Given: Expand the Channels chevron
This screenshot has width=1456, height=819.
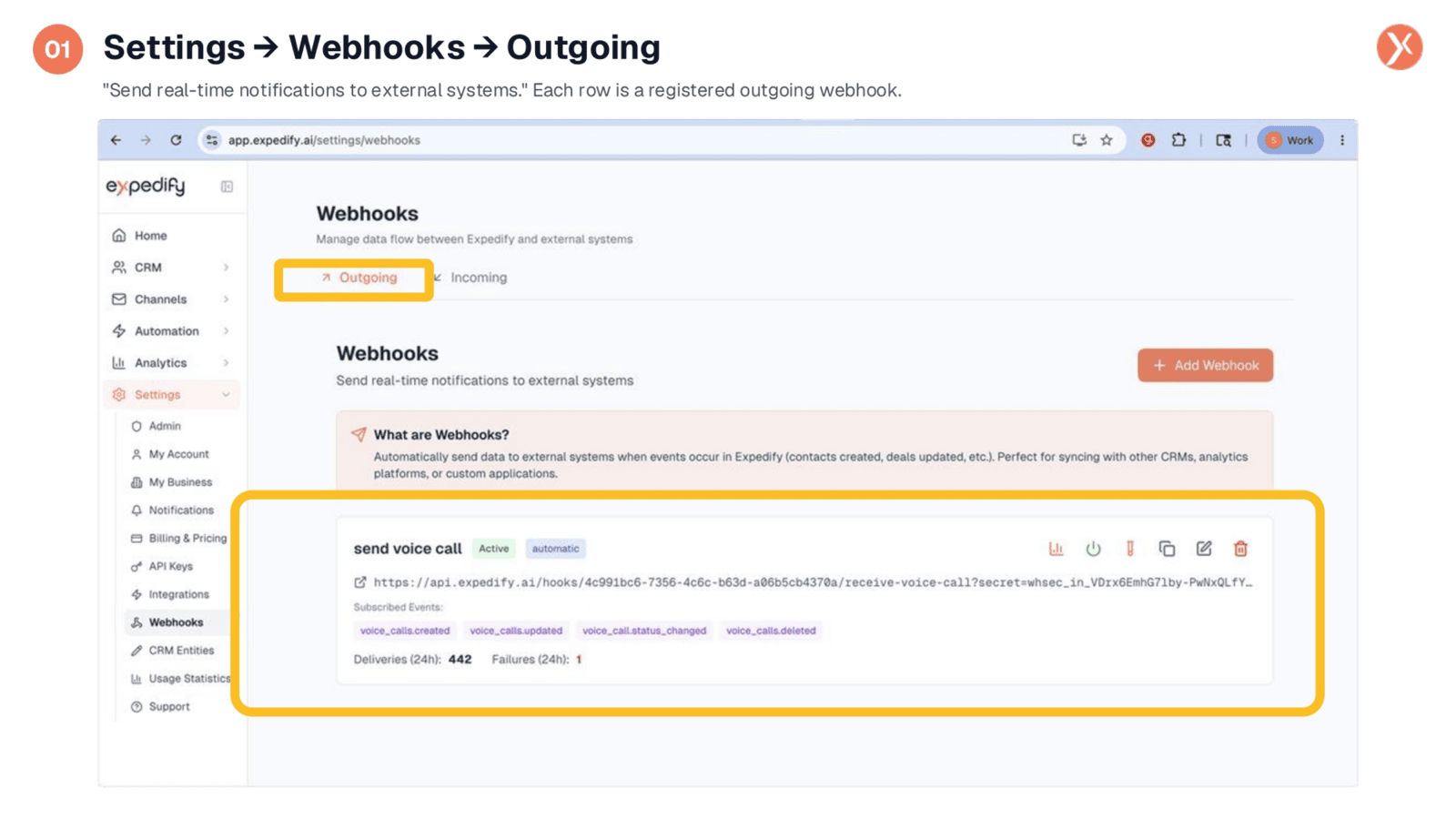Looking at the screenshot, I should (x=226, y=299).
